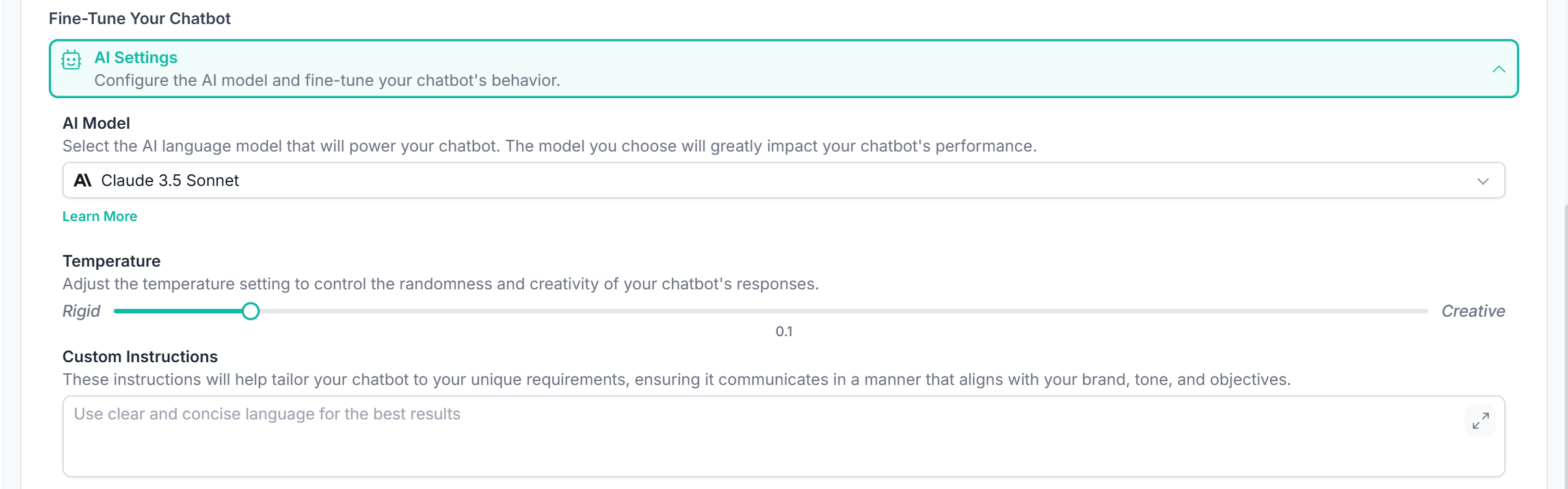Click the unfilled part of the Temperature track
Screen dimensions: 1568x489
click(x=845, y=311)
